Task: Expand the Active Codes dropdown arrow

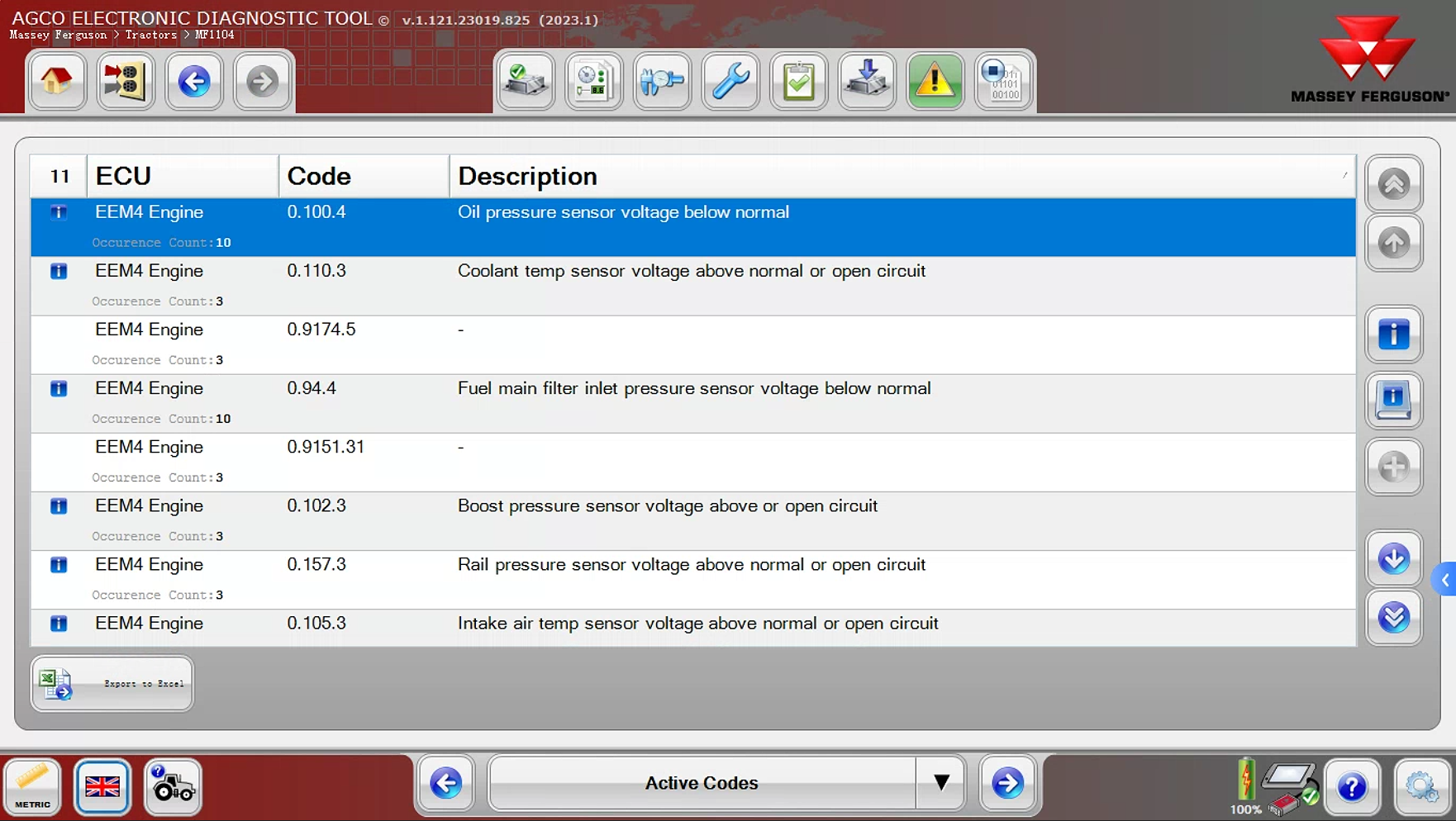Action: pyautogui.click(x=940, y=782)
